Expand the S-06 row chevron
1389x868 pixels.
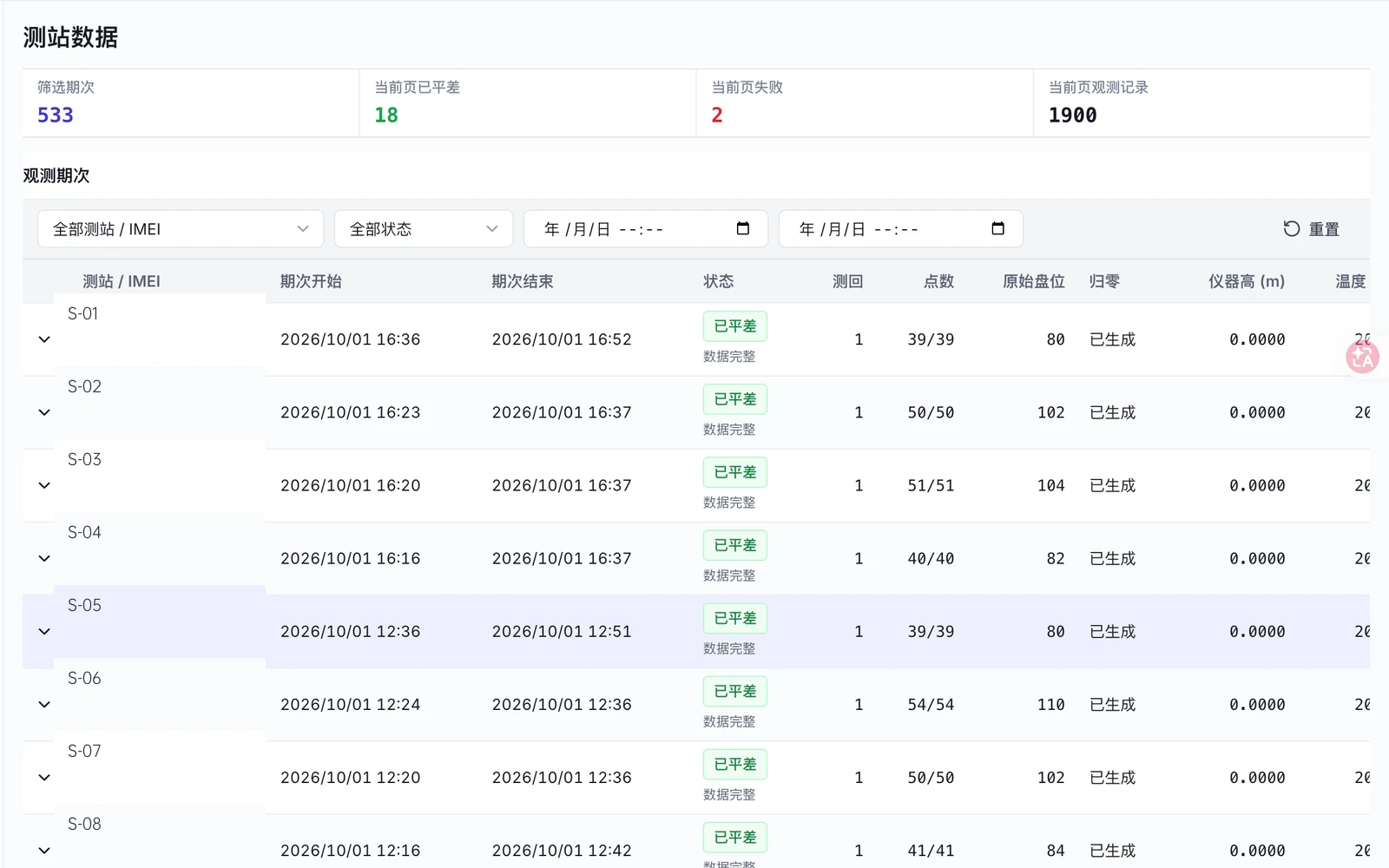click(44, 704)
